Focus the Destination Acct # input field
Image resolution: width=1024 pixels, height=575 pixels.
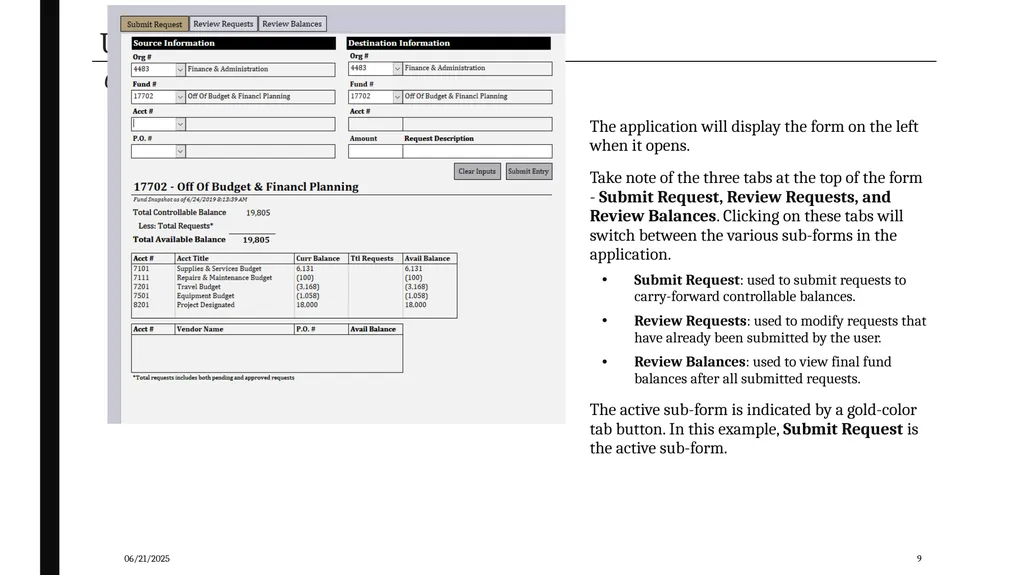(376, 124)
